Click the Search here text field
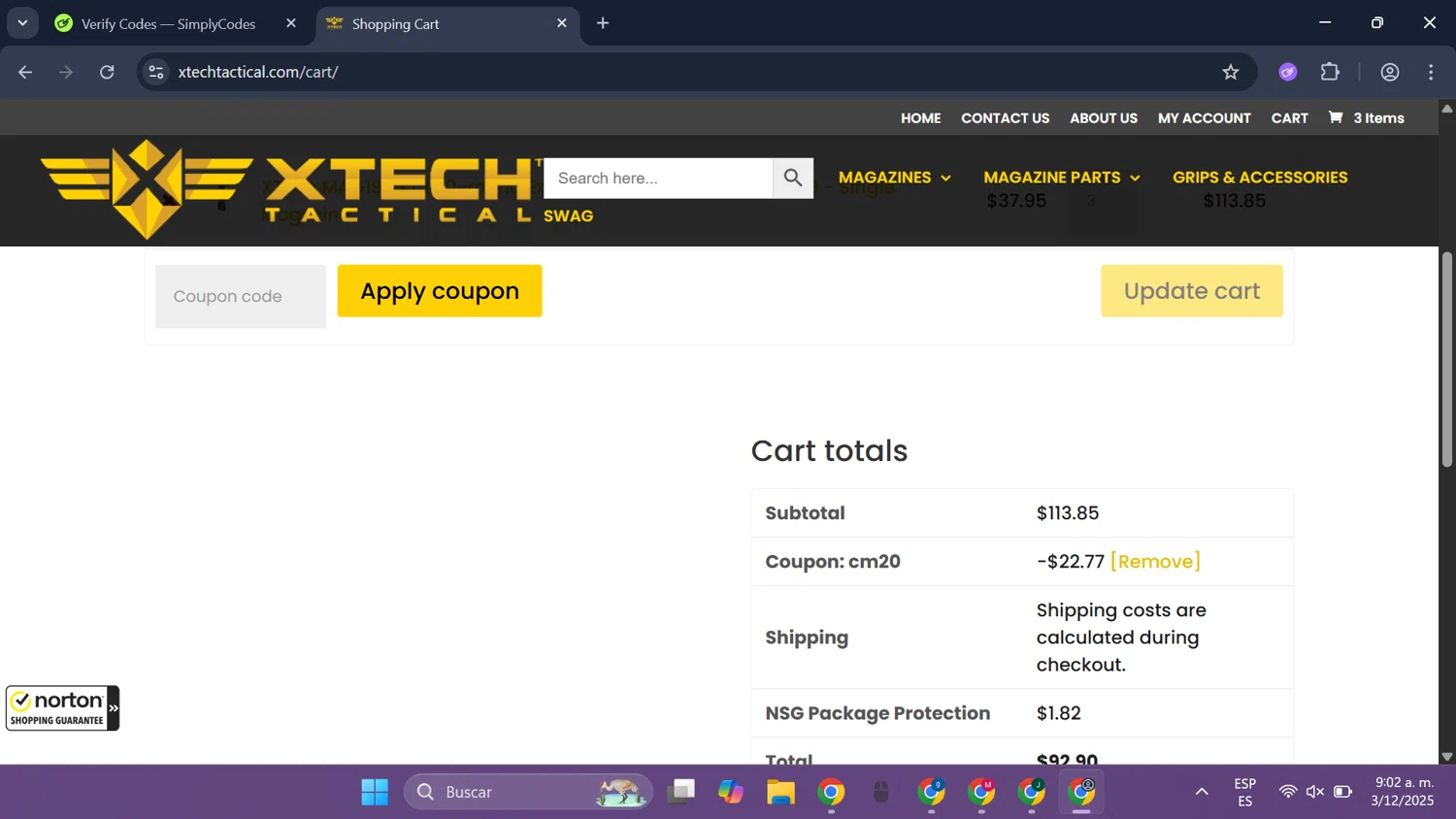The height and width of the screenshot is (819, 1456). 658,179
